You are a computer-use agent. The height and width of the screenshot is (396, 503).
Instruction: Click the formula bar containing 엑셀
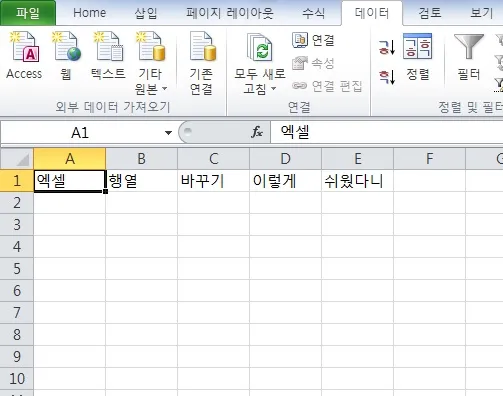[387, 132]
